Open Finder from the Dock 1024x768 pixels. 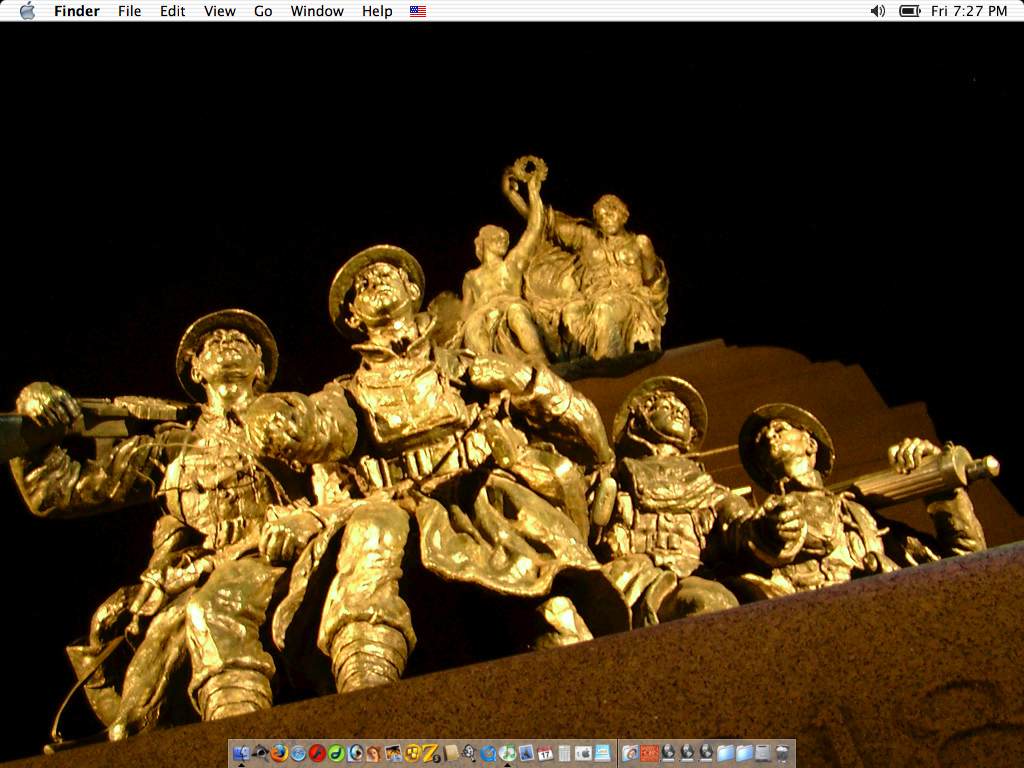tap(241, 753)
